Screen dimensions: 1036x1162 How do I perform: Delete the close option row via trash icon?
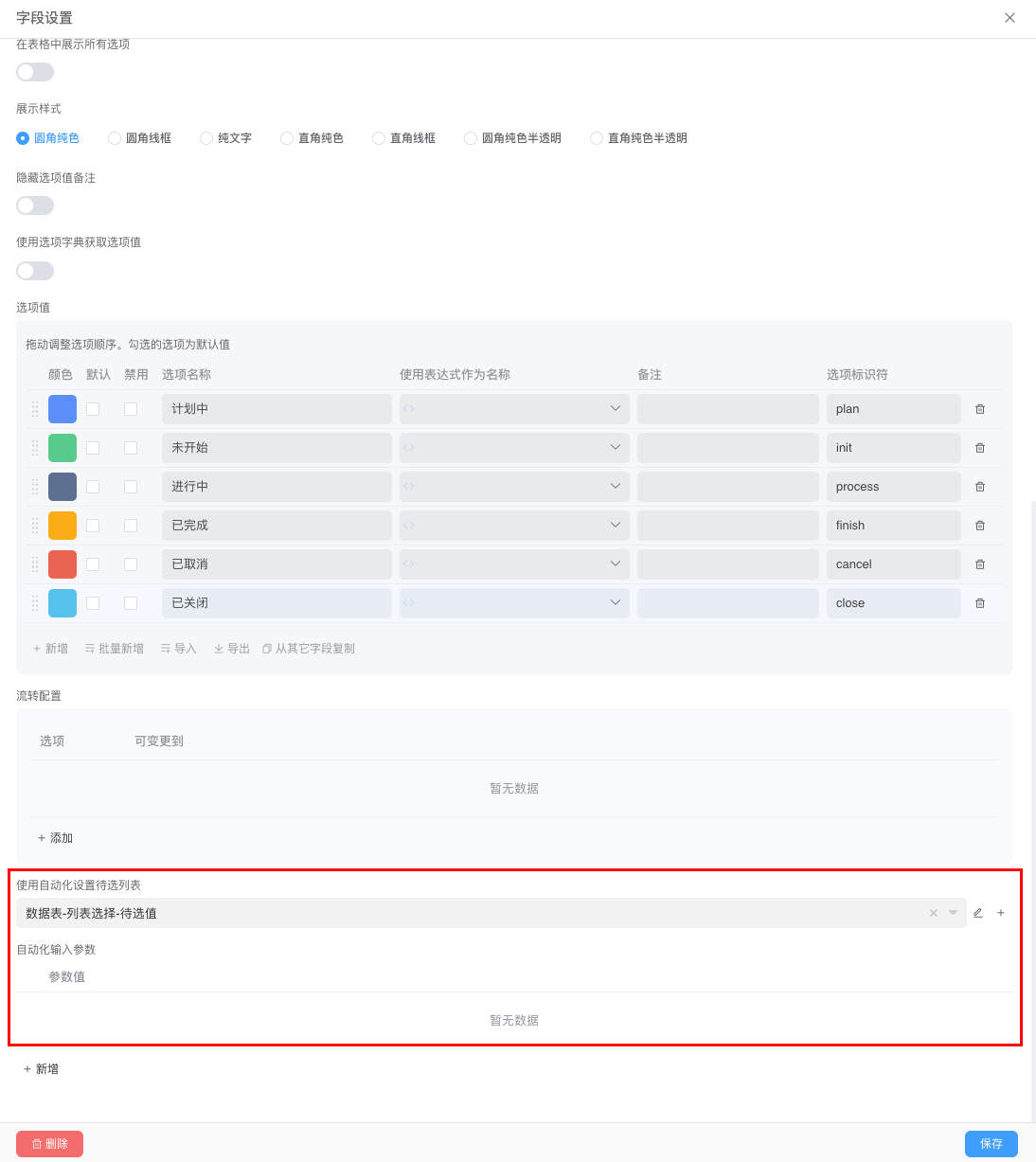click(980, 602)
